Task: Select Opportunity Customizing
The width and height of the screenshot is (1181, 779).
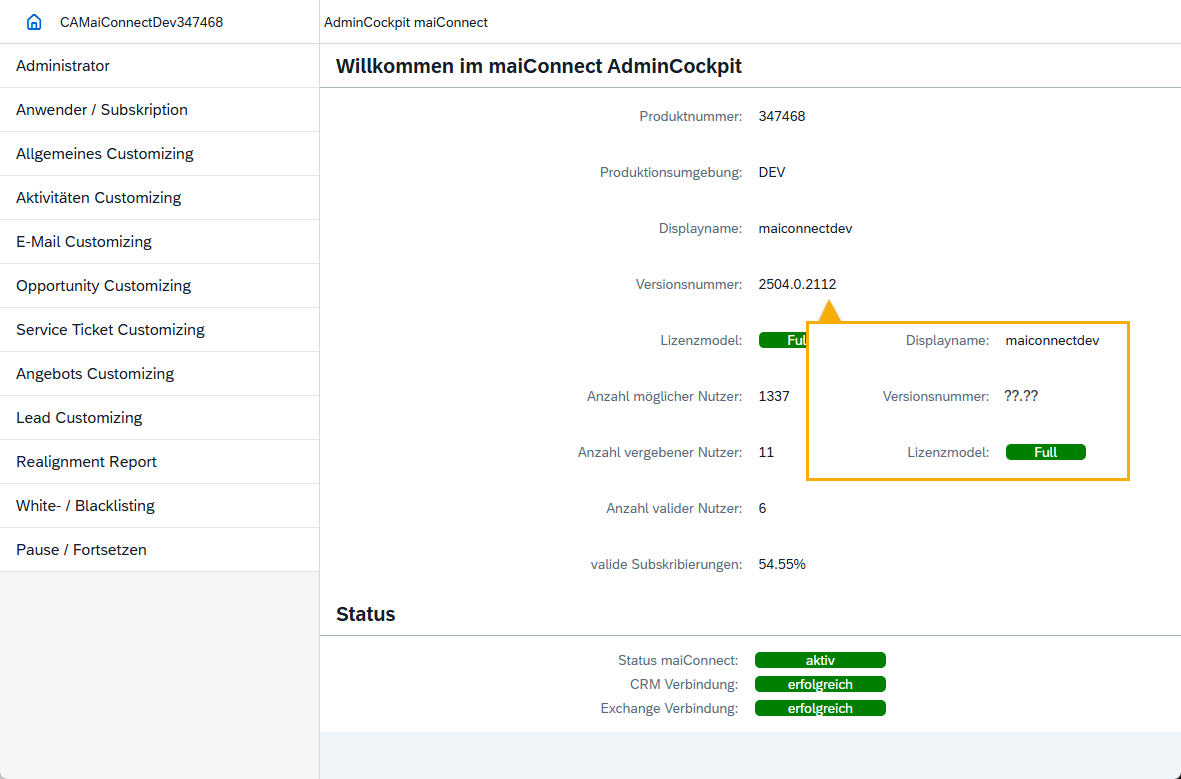Action: pos(103,286)
